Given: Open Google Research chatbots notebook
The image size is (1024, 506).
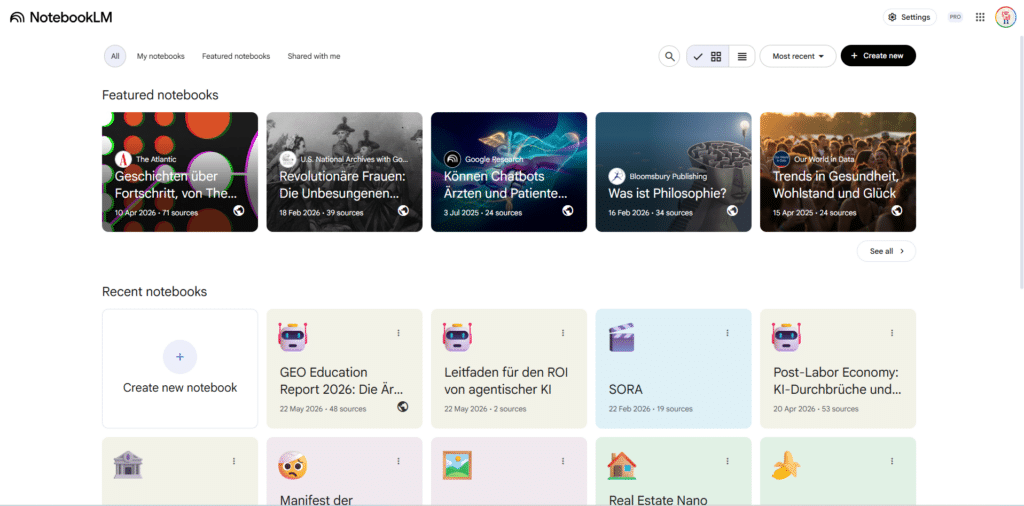Looking at the screenshot, I should coord(509,172).
